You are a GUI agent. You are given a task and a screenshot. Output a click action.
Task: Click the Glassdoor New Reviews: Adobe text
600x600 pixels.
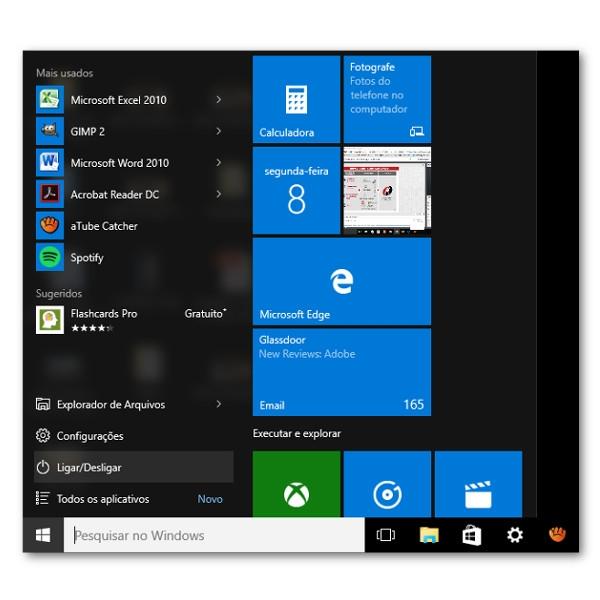coord(307,347)
